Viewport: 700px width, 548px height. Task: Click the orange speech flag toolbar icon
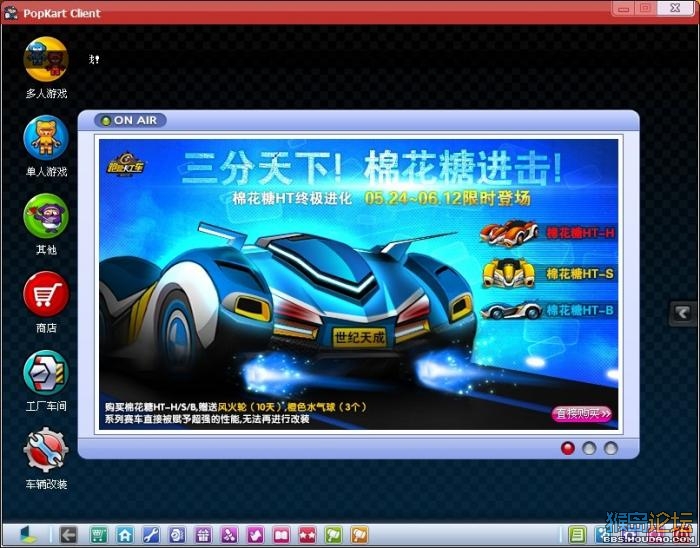pyautogui.click(x=359, y=535)
